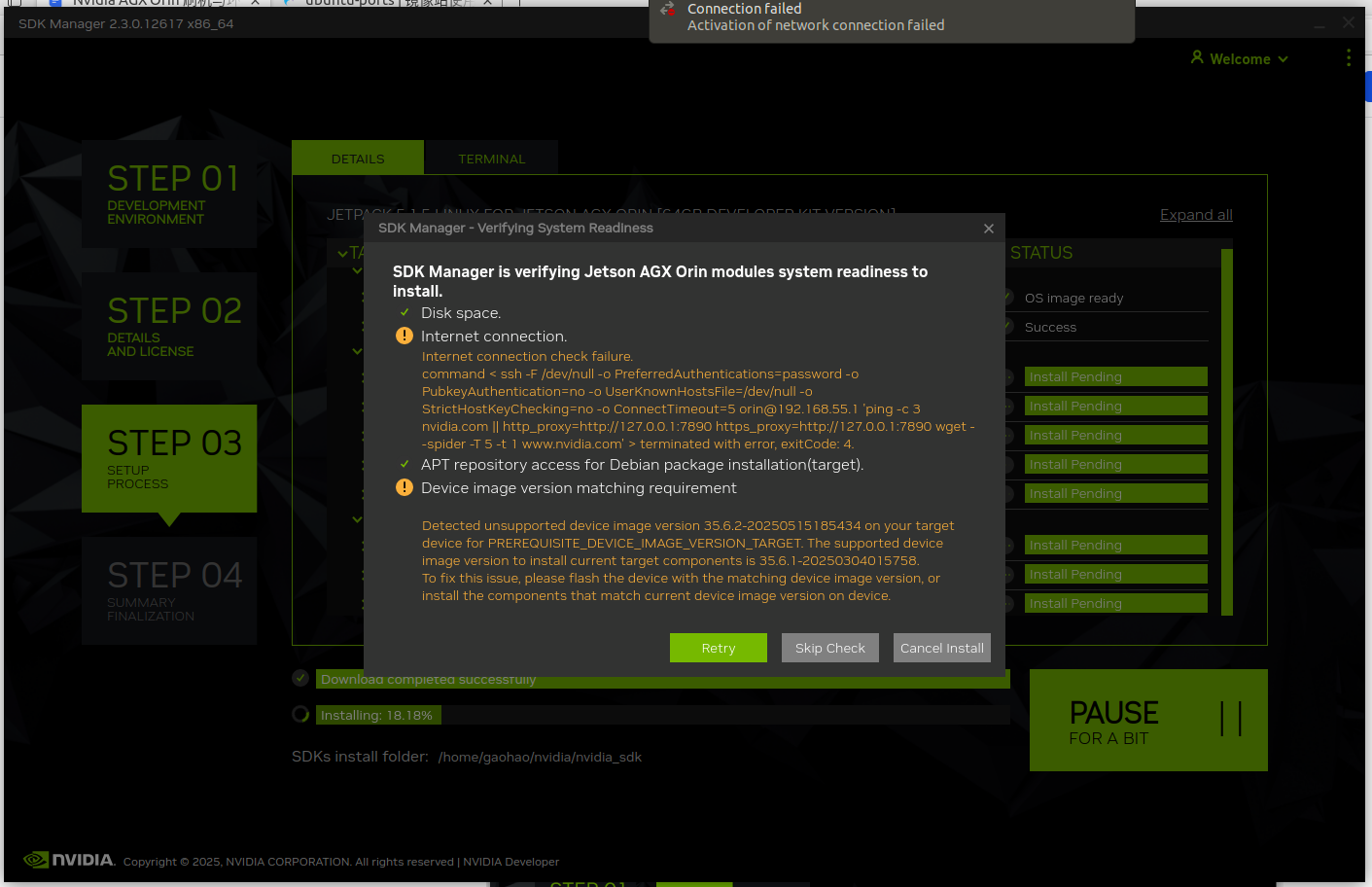Click the Skip Check button
The height and width of the screenshot is (887, 1372).
click(829, 648)
